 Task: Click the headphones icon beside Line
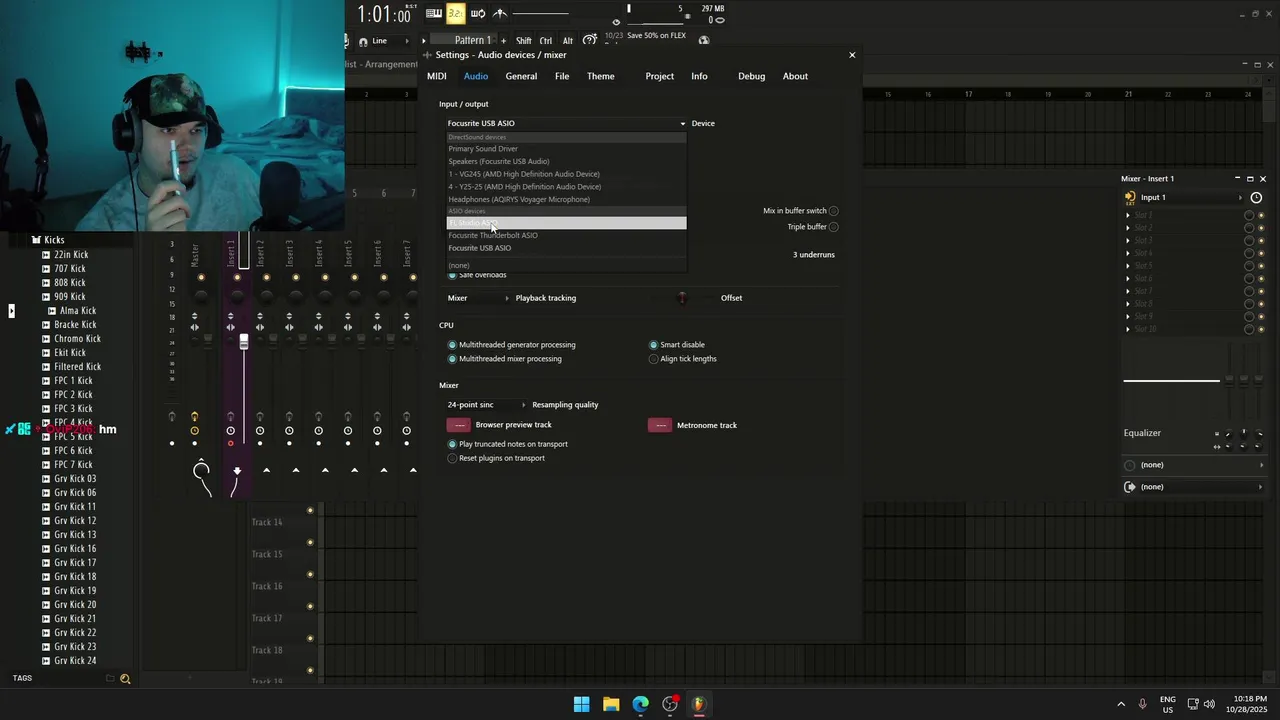pyautogui.click(x=362, y=41)
